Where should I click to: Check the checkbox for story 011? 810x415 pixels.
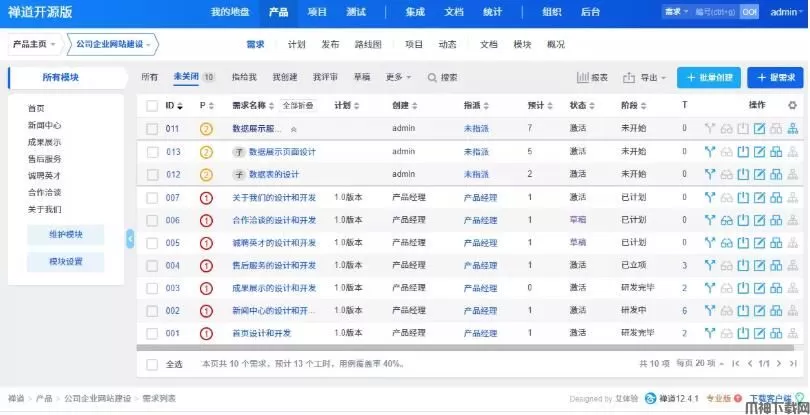pyautogui.click(x=152, y=129)
